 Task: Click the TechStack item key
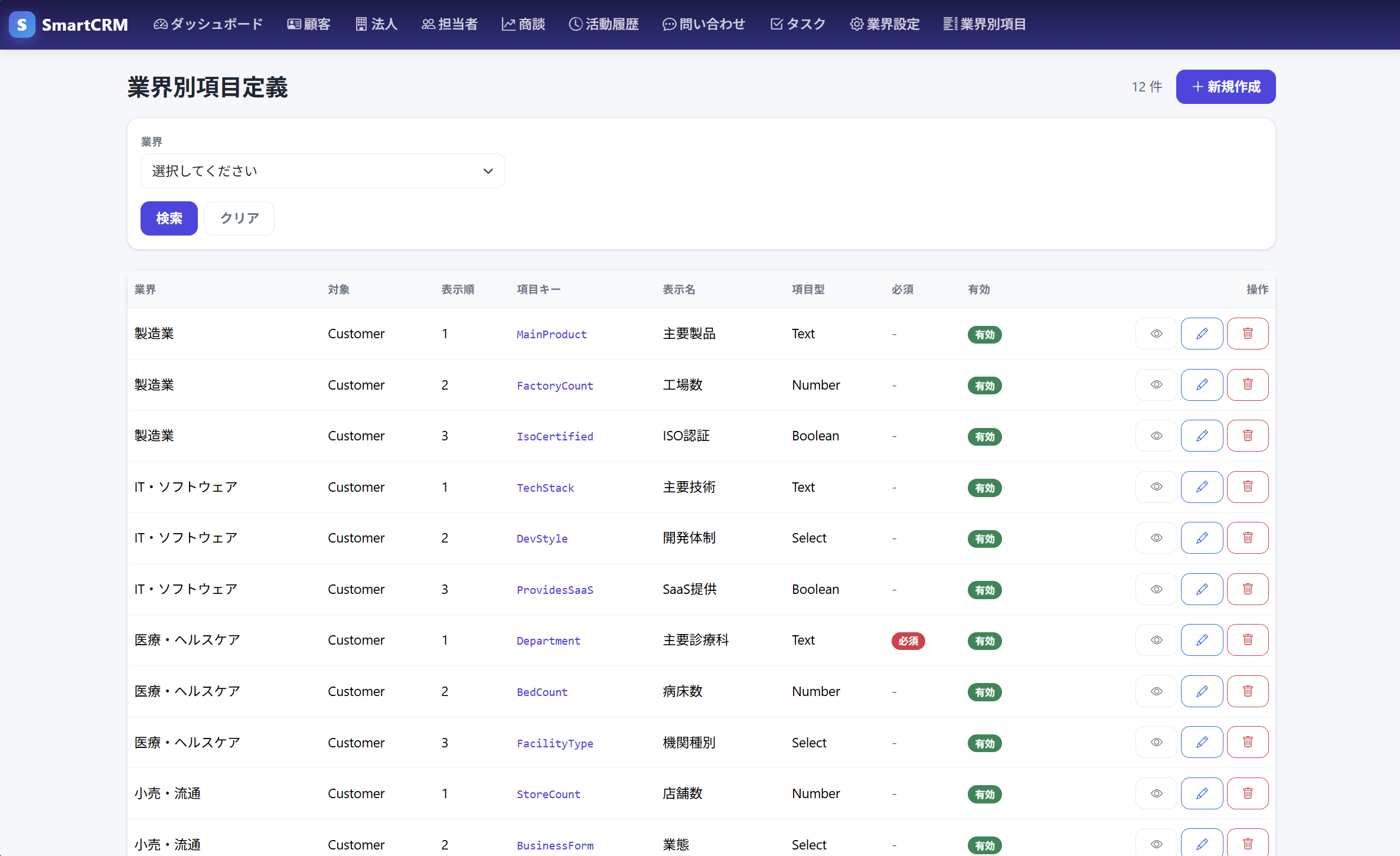click(x=545, y=488)
